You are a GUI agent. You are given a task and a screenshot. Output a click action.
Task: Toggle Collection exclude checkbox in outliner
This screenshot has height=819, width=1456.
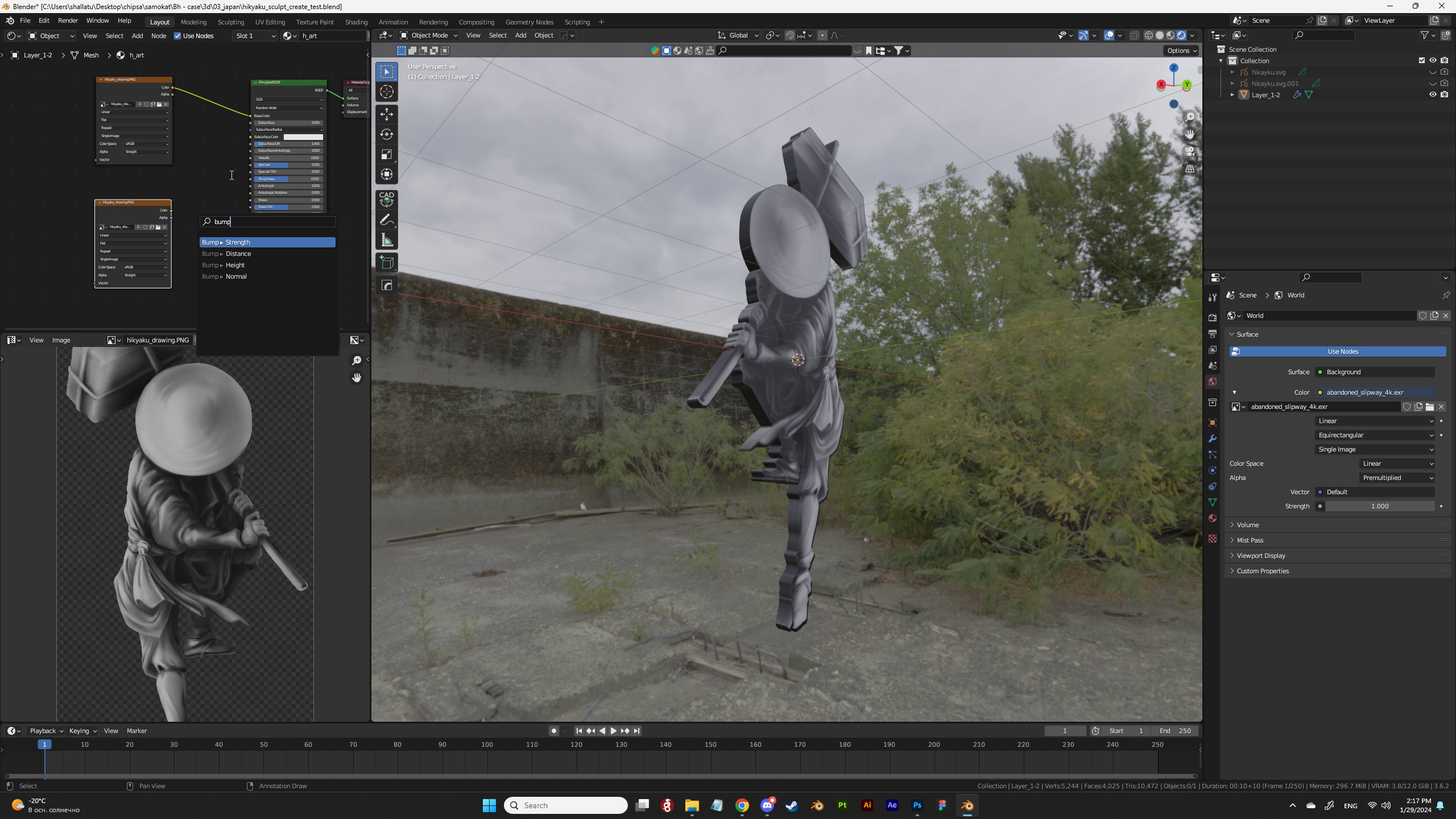tap(1421, 60)
